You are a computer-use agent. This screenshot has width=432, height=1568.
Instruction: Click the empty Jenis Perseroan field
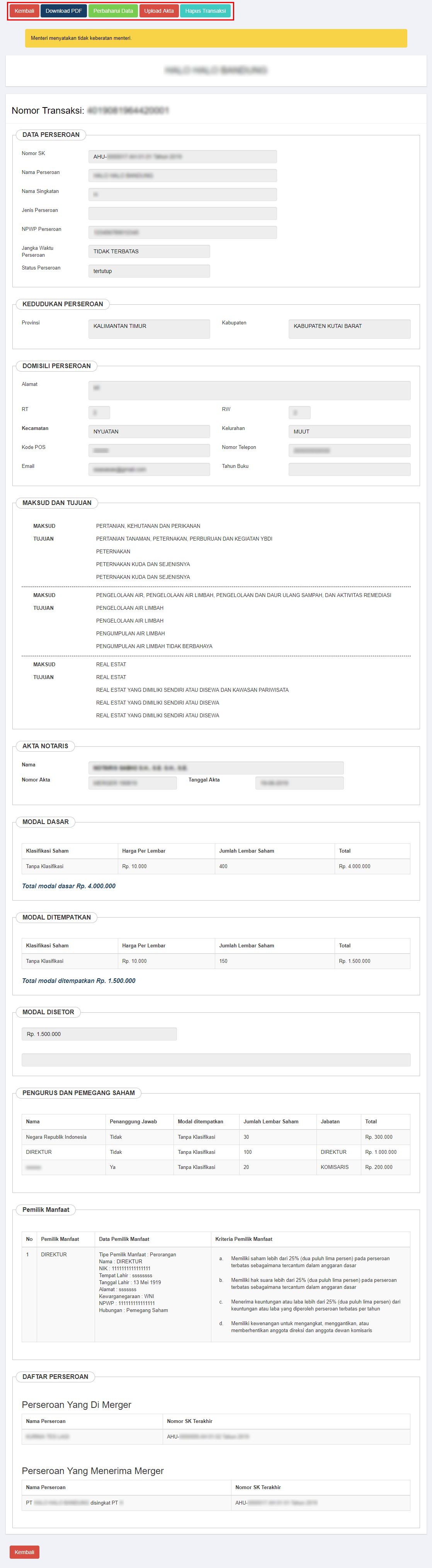[x=182, y=213]
